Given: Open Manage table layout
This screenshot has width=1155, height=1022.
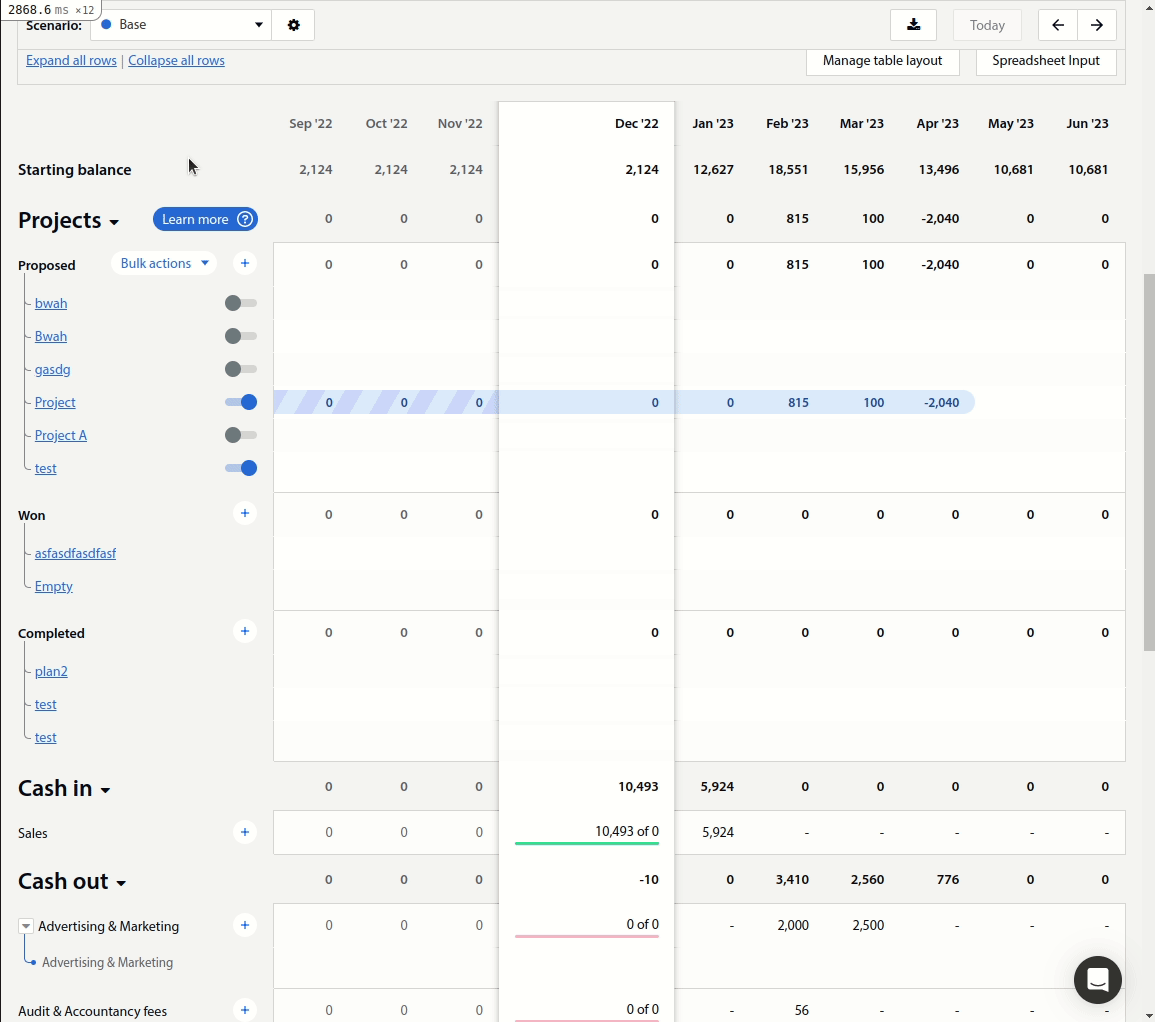Looking at the screenshot, I should 882,61.
